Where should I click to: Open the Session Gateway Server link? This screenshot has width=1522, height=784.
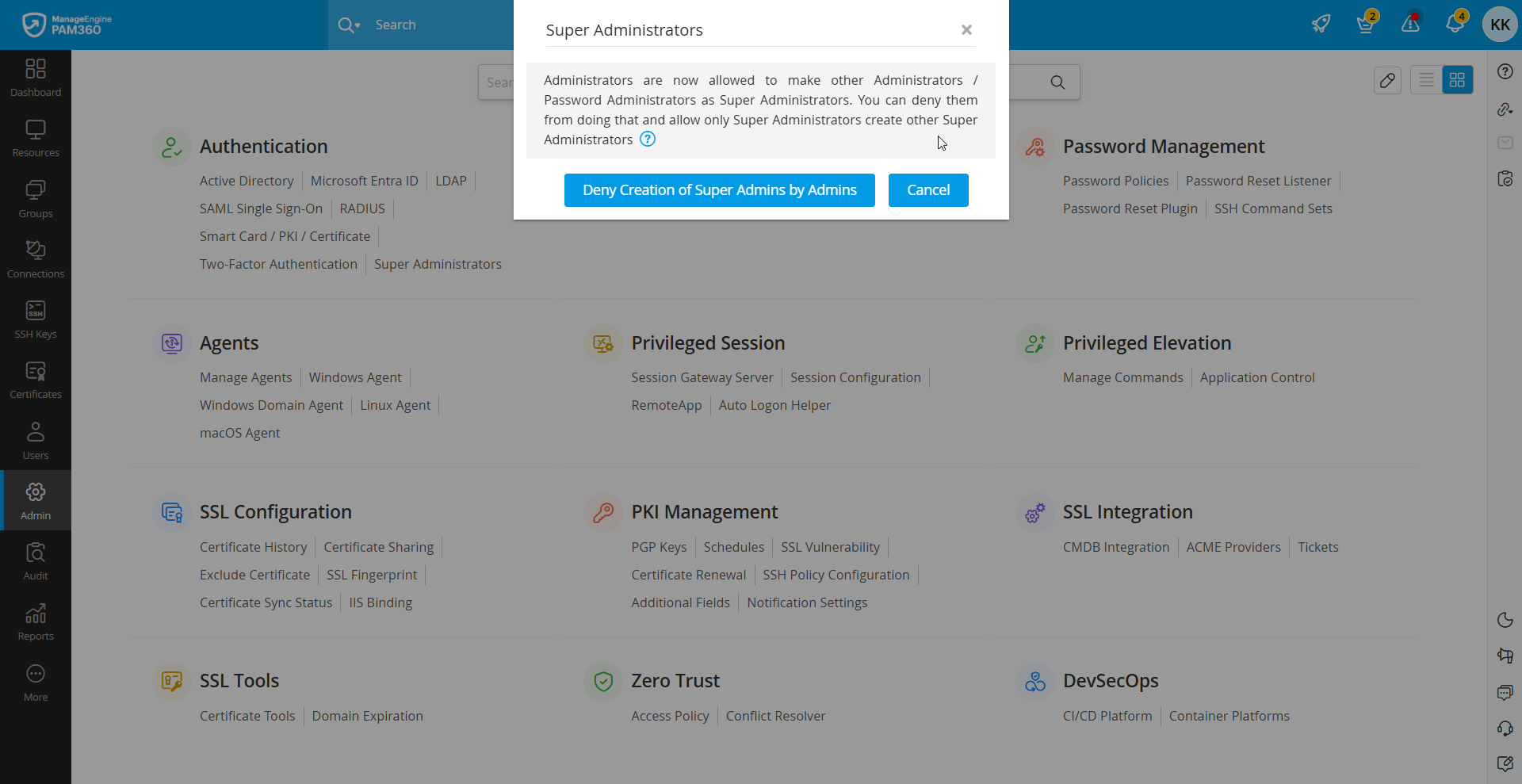coord(702,378)
